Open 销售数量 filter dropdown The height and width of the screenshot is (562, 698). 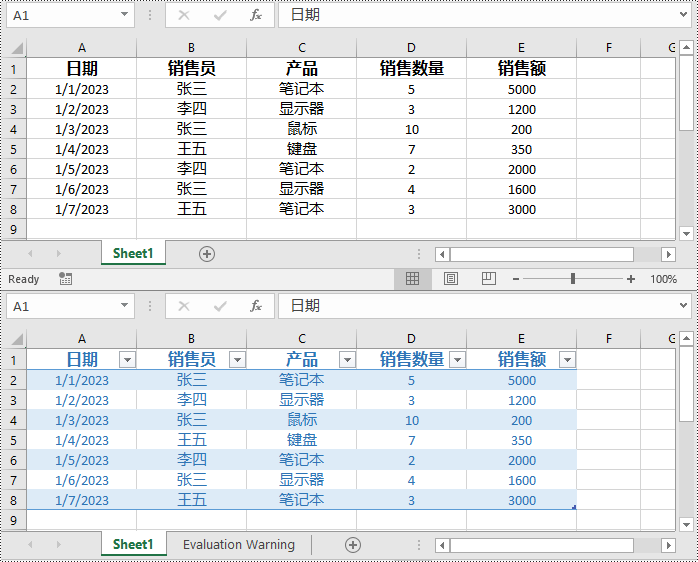pyautogui.click(x=457, y=359)
